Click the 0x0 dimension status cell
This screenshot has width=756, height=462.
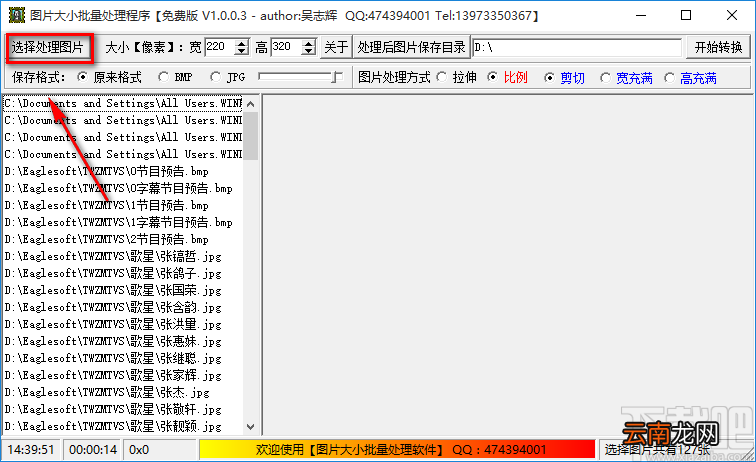pos(159,449)
